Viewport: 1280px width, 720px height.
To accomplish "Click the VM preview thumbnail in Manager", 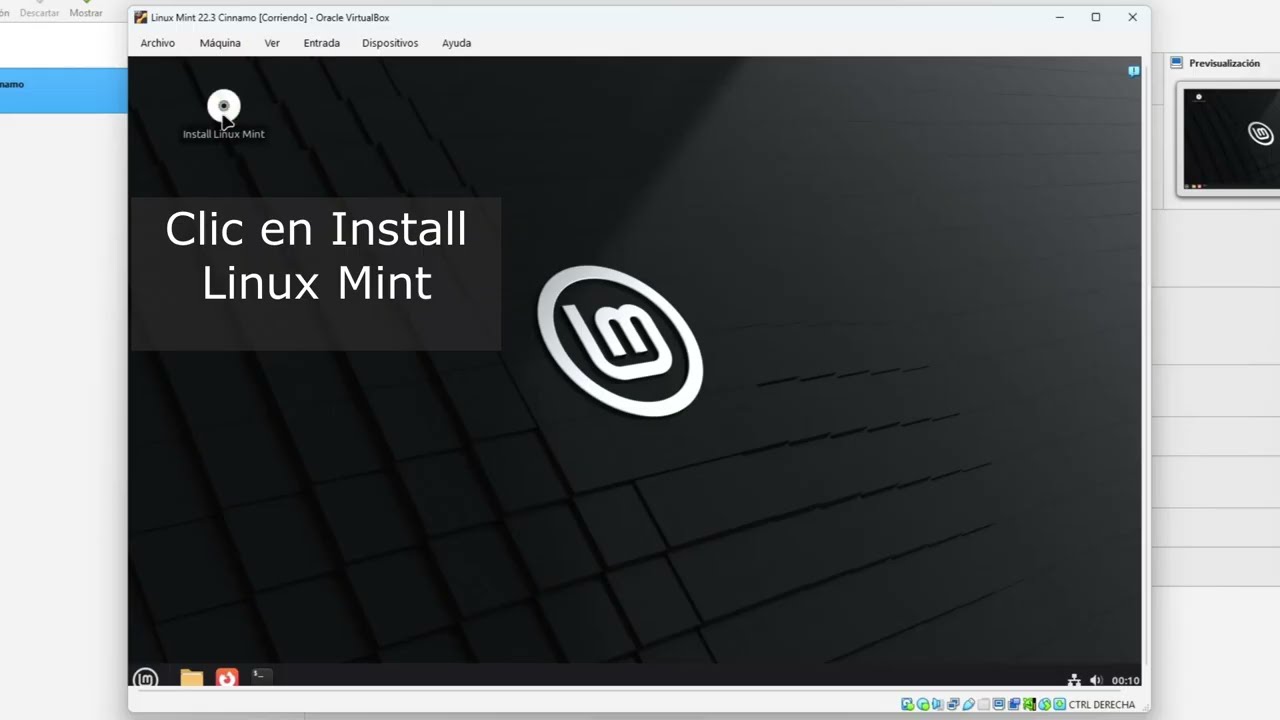I will click(x=1231, y=139).
